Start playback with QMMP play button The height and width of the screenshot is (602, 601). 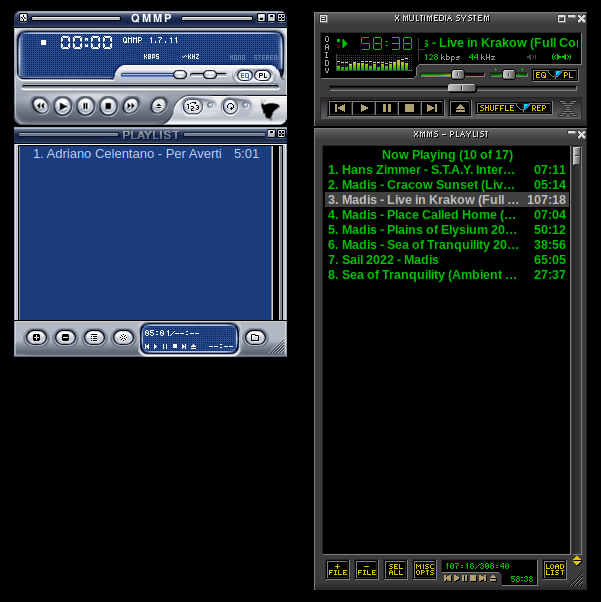click(63, 106)
